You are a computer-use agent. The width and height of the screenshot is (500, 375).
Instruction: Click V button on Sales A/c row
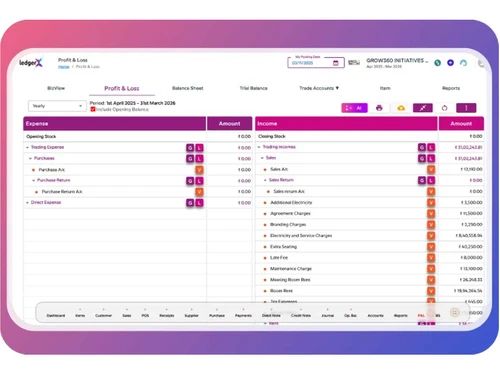pyautogui.click(x=431, y=169)
